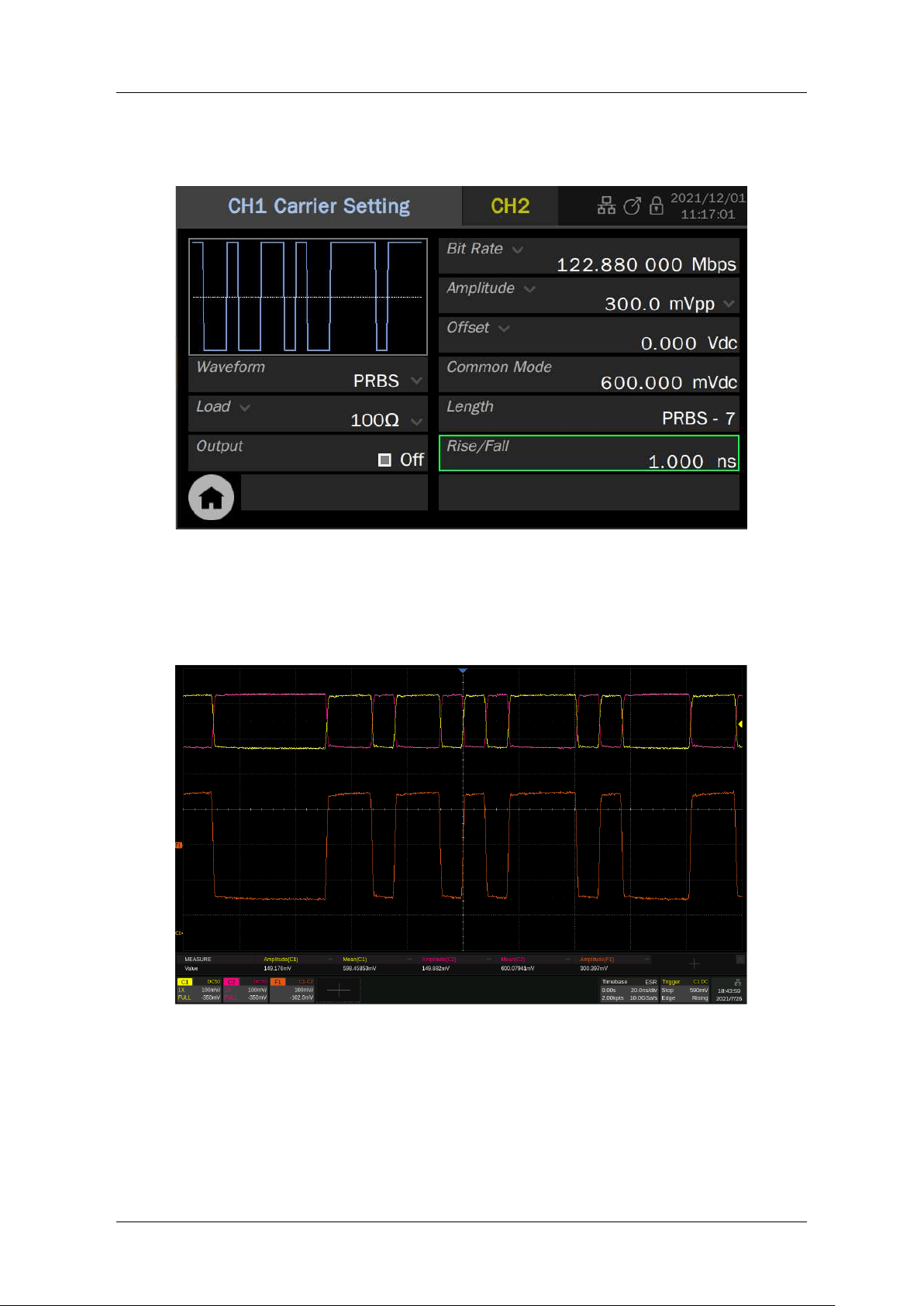924x1306 pixels.
Task: Expand the Amplitude parameter chevron
Action: coord(529,289)
